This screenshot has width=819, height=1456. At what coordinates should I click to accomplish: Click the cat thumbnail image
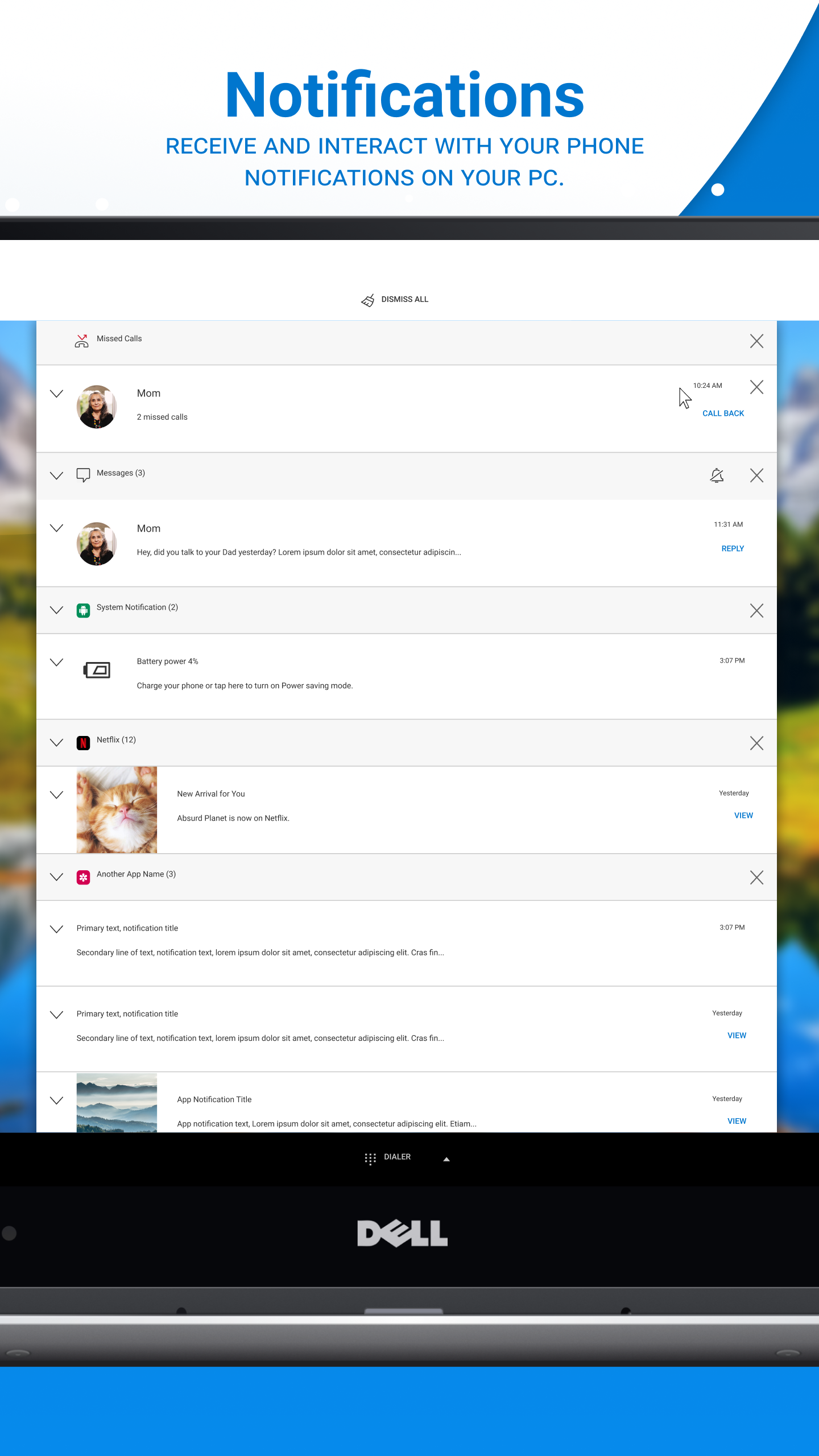117,809
